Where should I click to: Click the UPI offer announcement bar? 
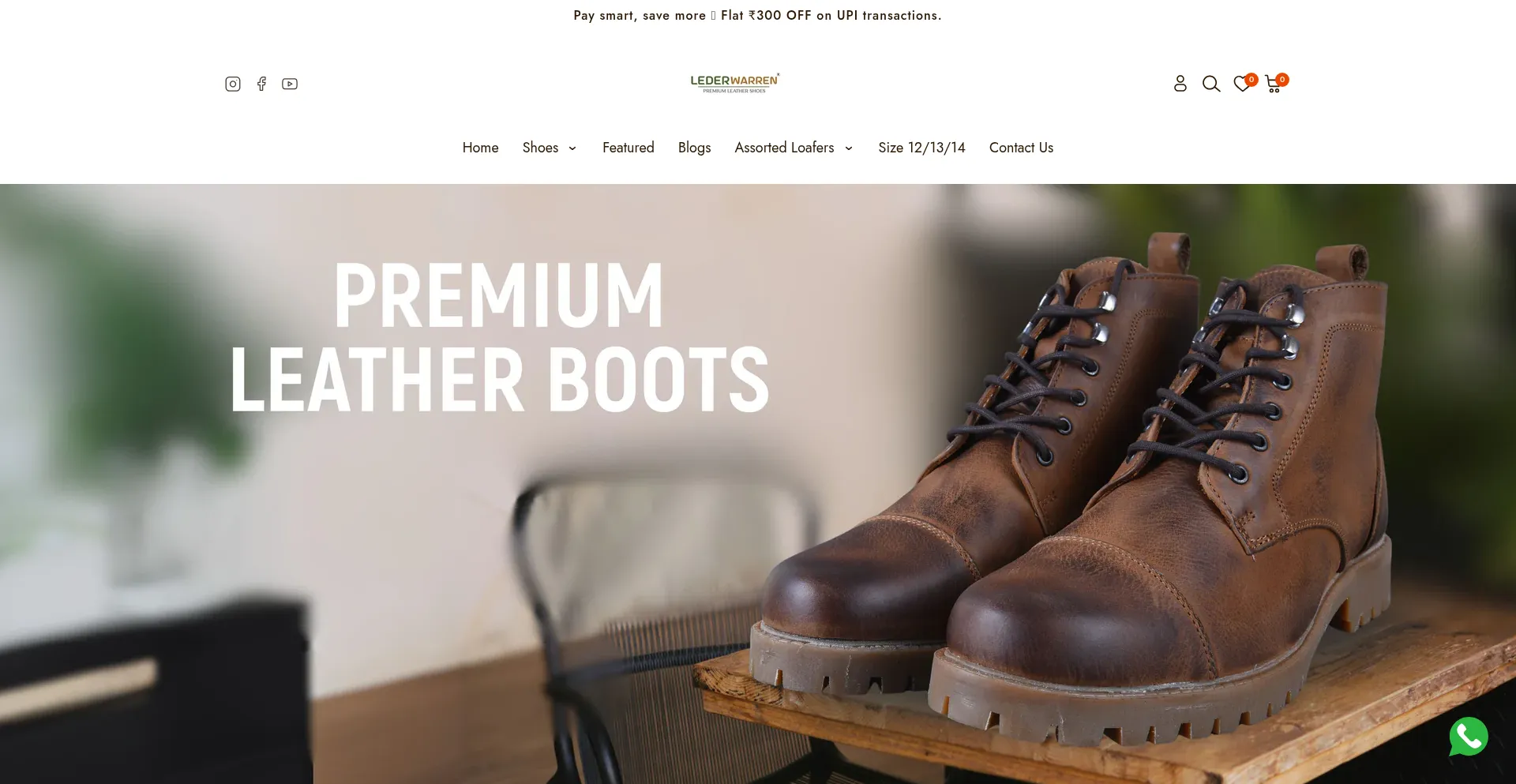pos(757,16)
